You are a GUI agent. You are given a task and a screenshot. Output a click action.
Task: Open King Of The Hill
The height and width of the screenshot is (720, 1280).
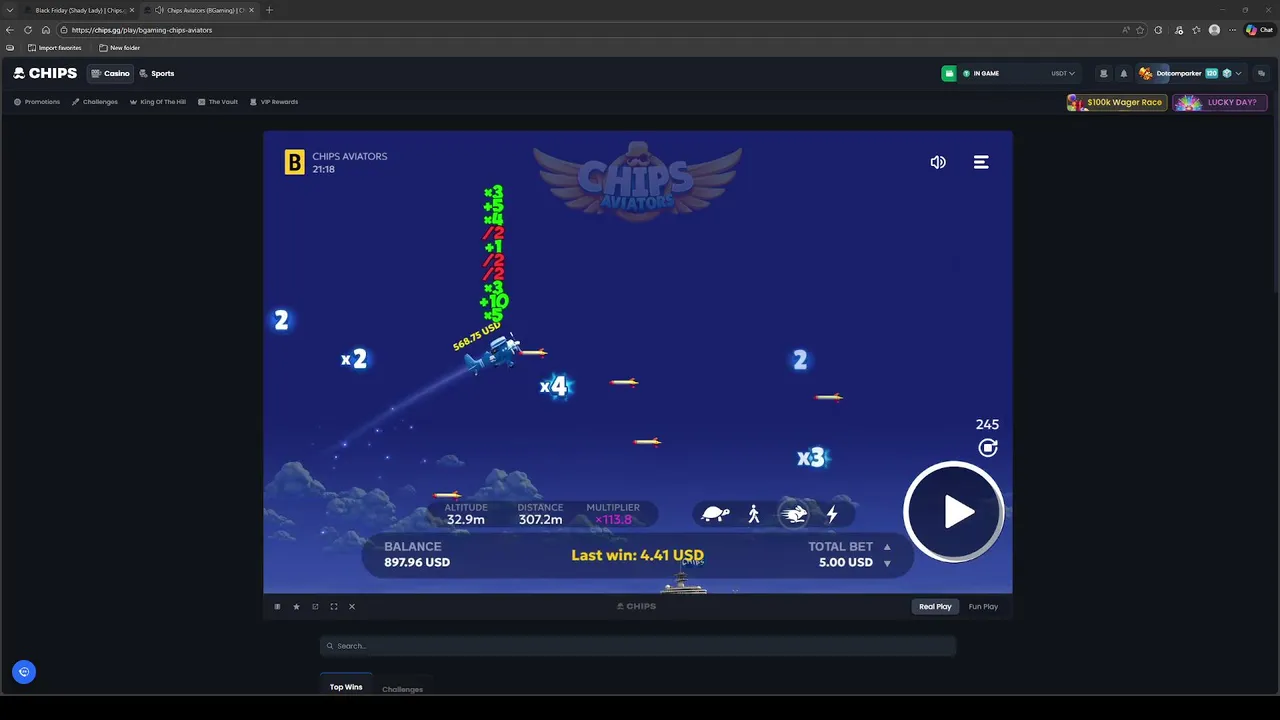158,102
